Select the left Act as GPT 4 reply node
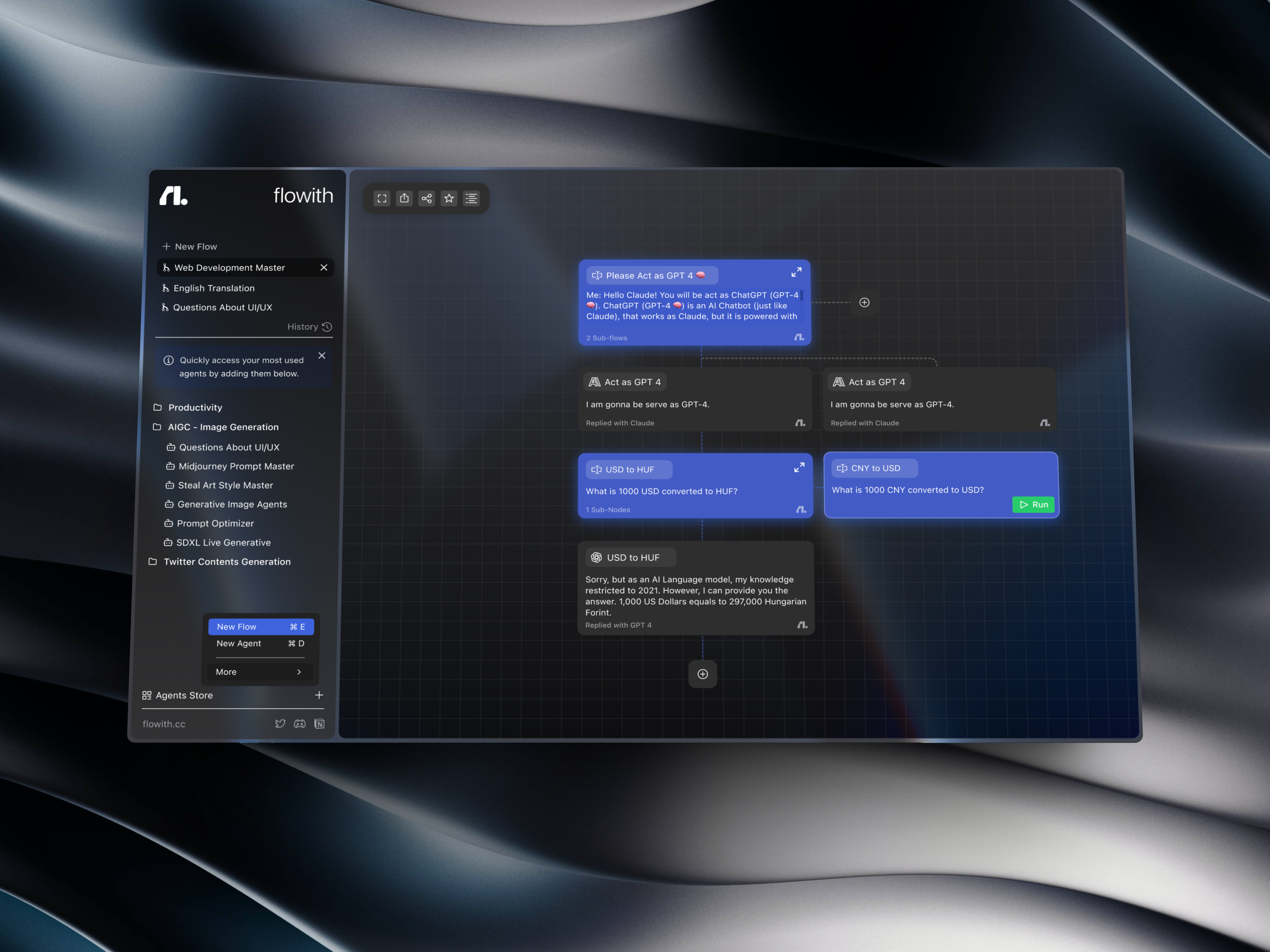This screenshot has width=1270, height=952. (695, 400)
